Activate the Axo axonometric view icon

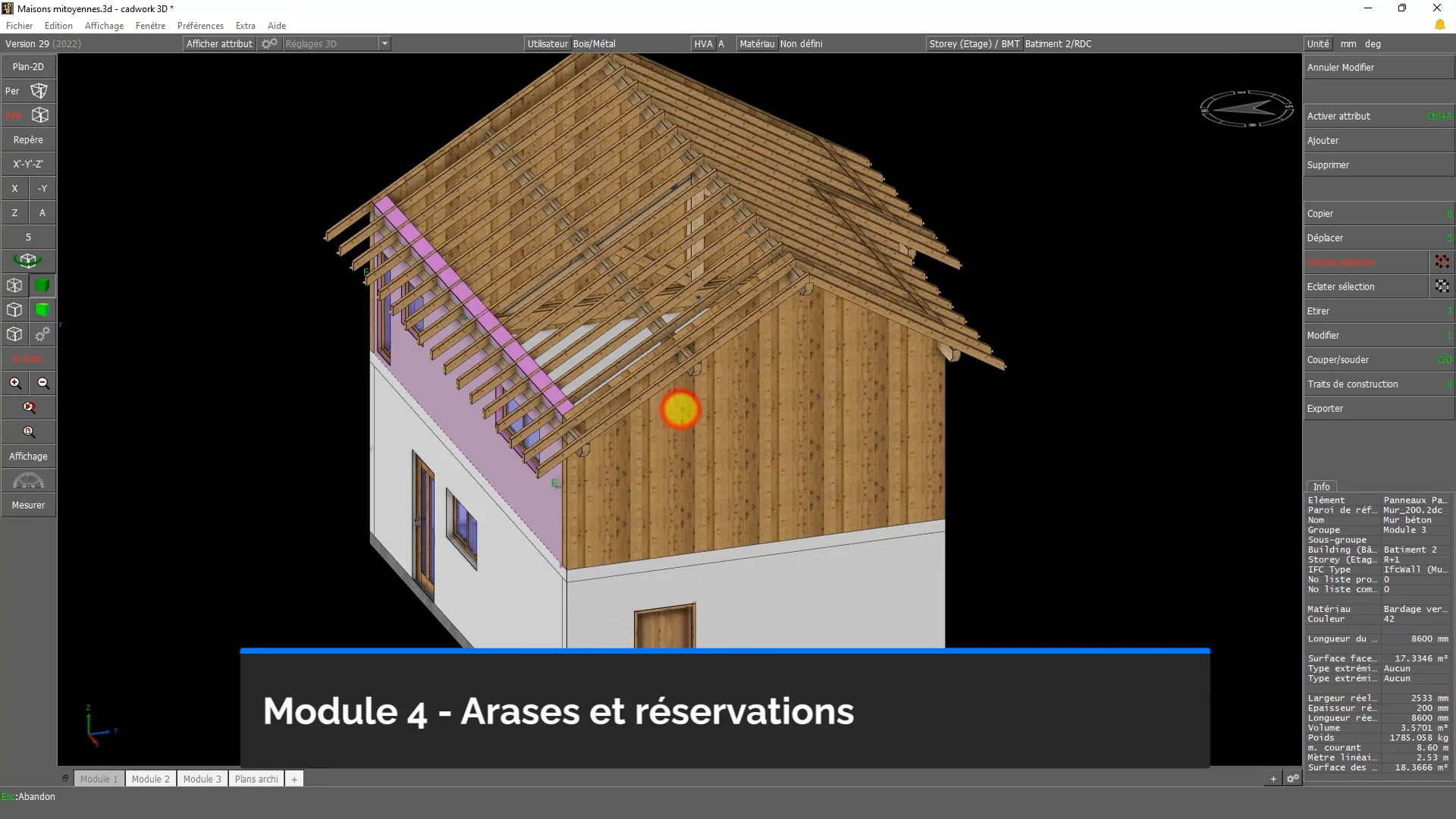[40, 115]
